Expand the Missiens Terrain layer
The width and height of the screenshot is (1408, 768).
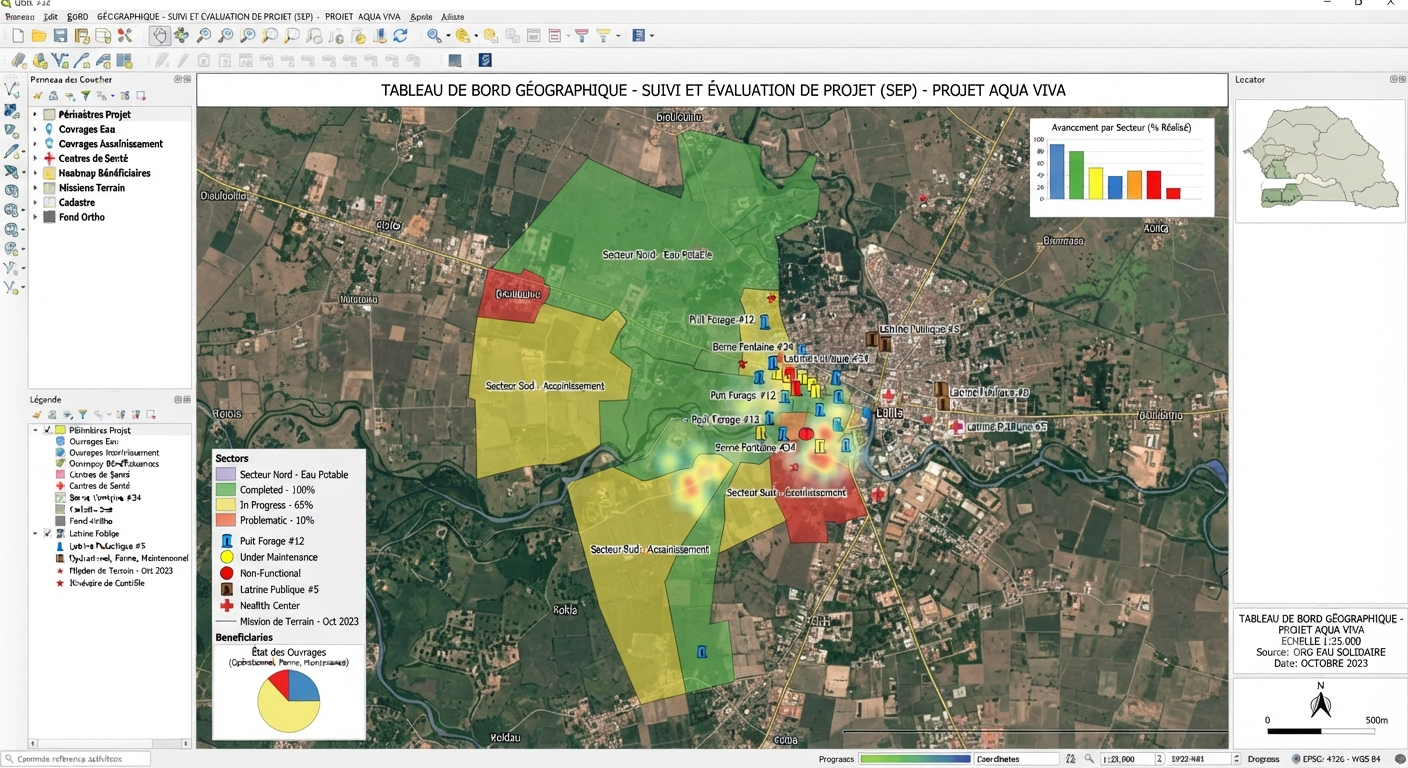point(35,188)
